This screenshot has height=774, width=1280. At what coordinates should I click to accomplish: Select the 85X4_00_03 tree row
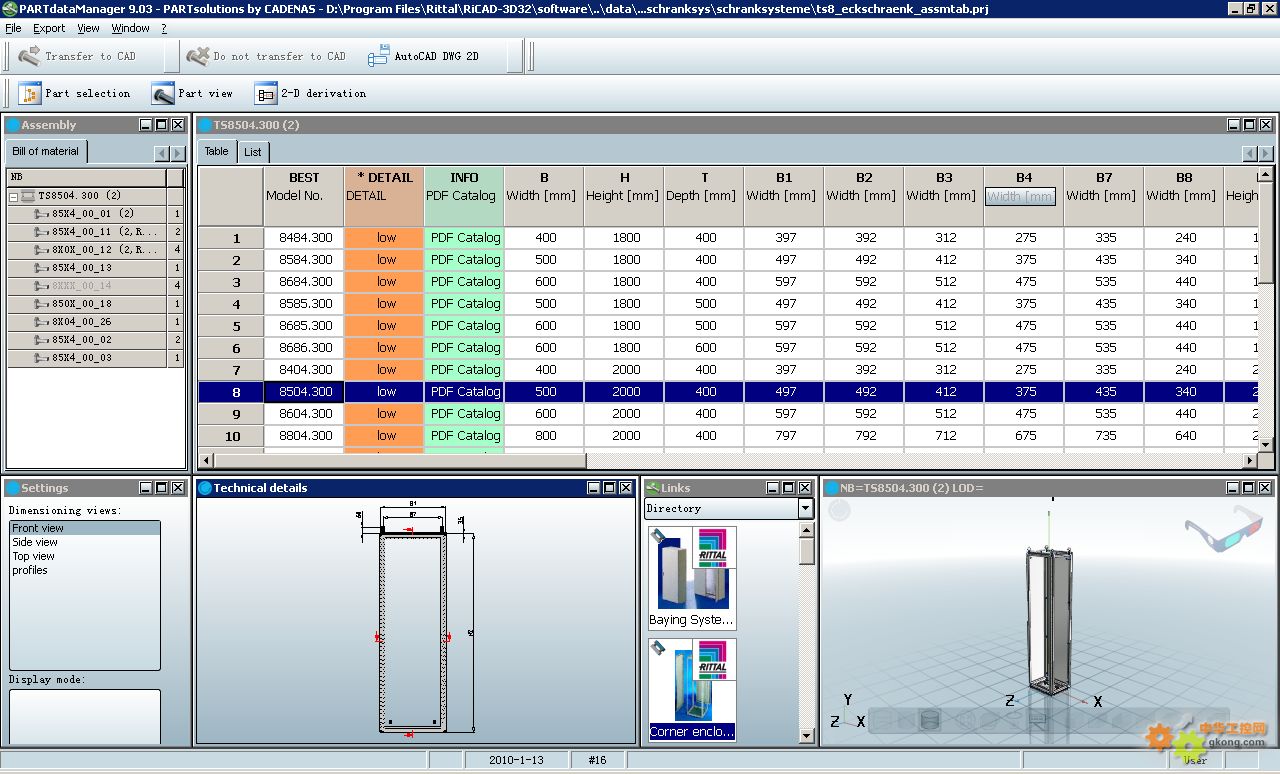click(96, 358)
